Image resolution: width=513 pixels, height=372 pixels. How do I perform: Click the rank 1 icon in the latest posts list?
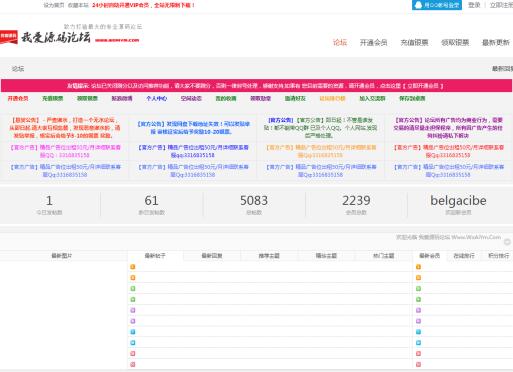pos(133,267)
